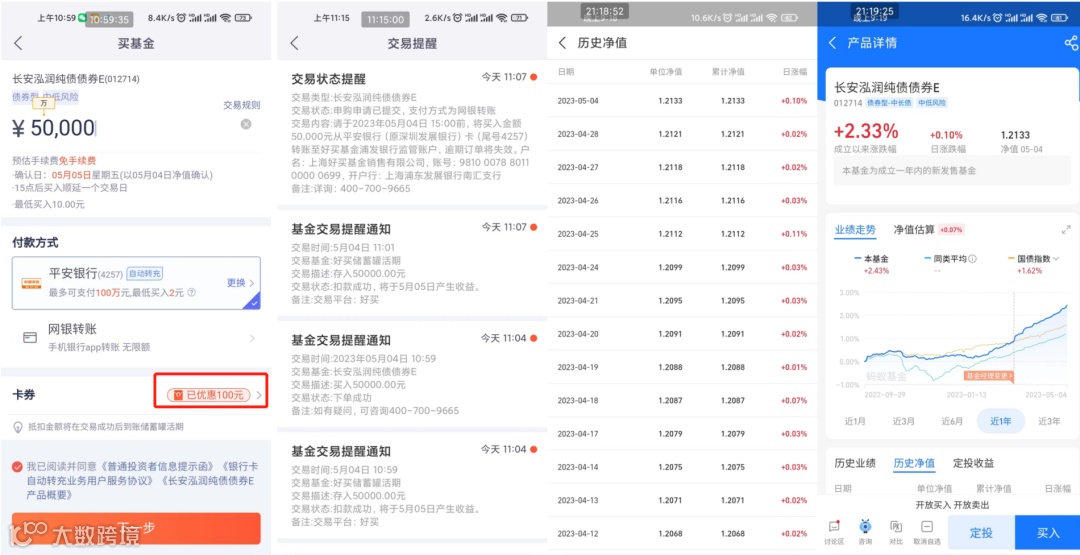Select the 近6月 period
The height and width of the screenshot is (555, 1080).
click(x=951, y=421)
